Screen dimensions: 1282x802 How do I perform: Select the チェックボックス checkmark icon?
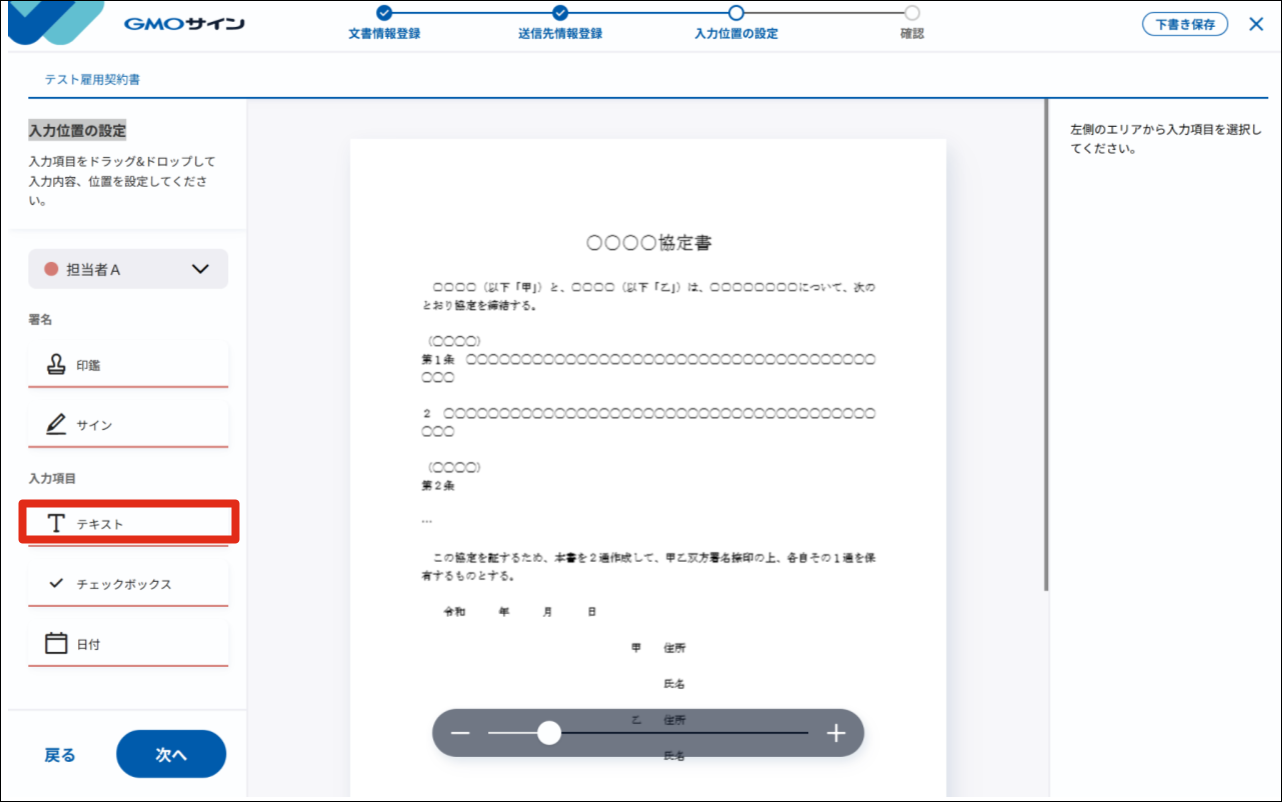pyautogui.click(x=57, y=583)
